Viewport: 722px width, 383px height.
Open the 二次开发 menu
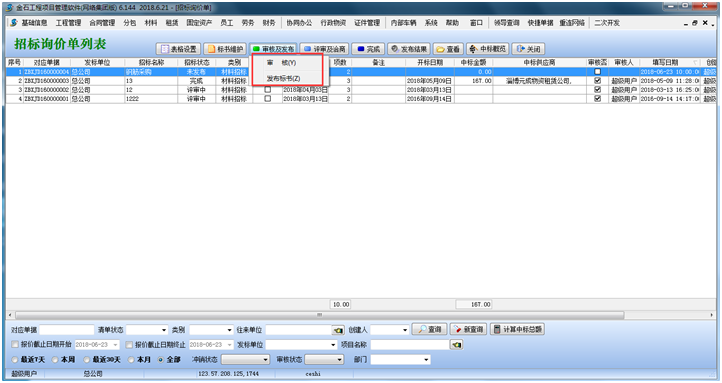[606, 23]
